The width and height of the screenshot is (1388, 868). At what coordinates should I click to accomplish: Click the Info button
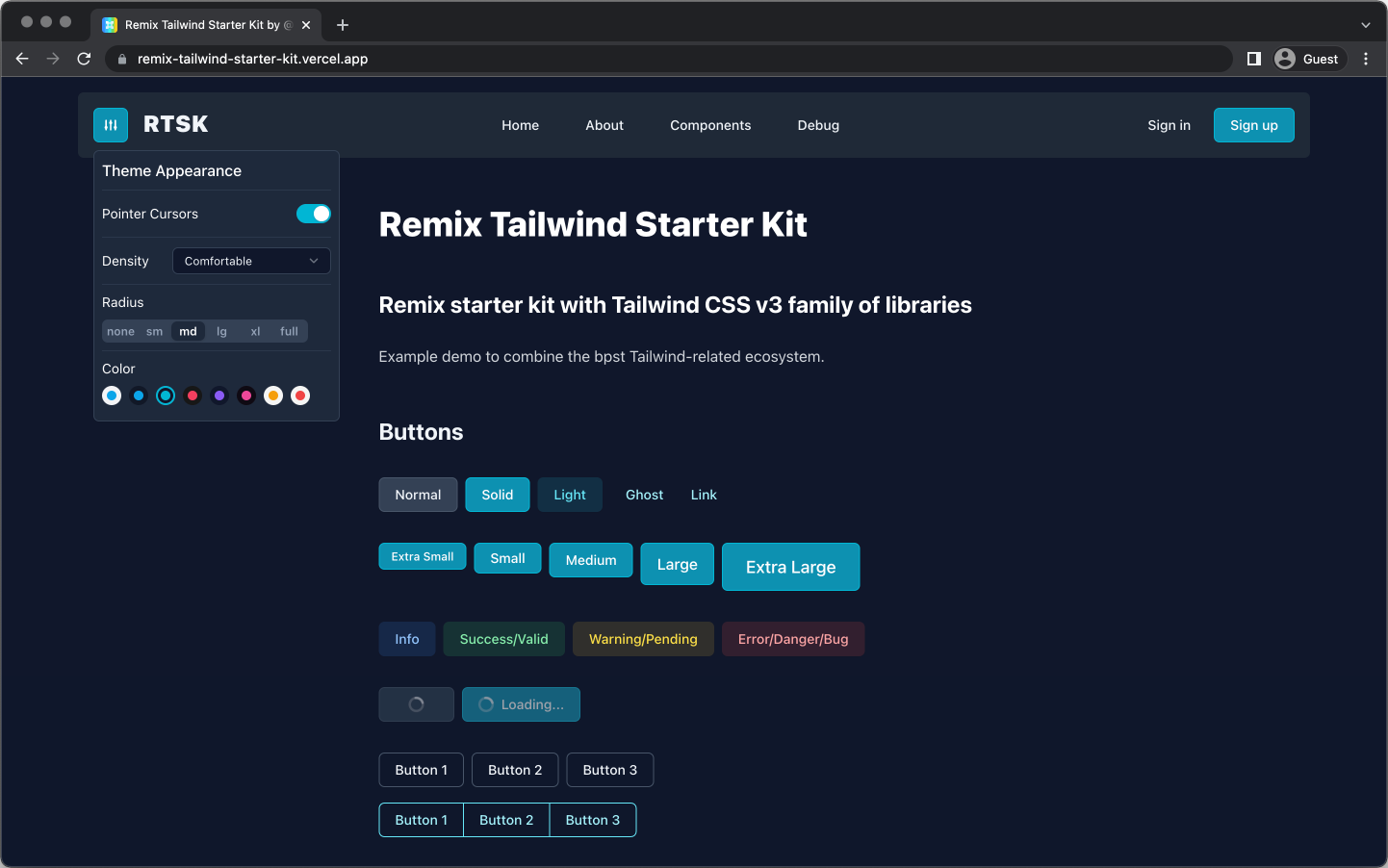click(407, 639)
